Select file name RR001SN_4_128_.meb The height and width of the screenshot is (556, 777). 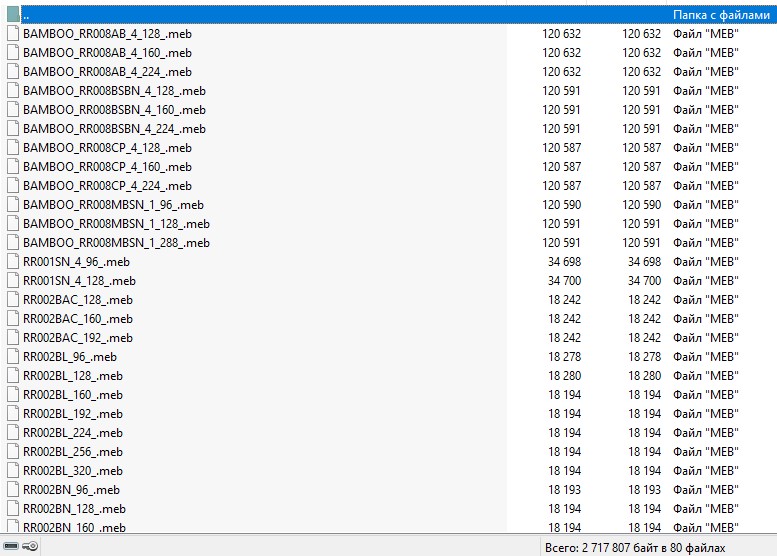79,280
